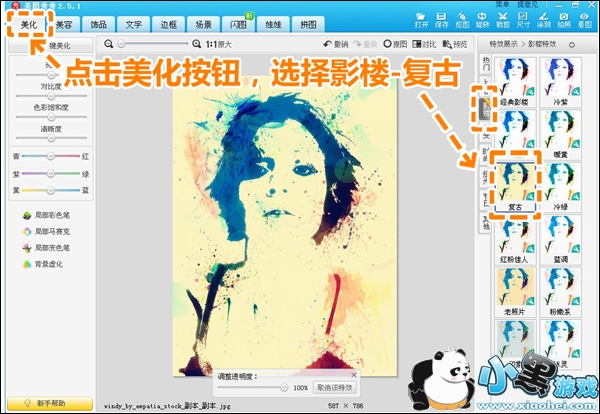The width and height of the screenshot is (600, 414).
Task: Open the 新手帮助 beginner help
Action: tap(50, 403)
